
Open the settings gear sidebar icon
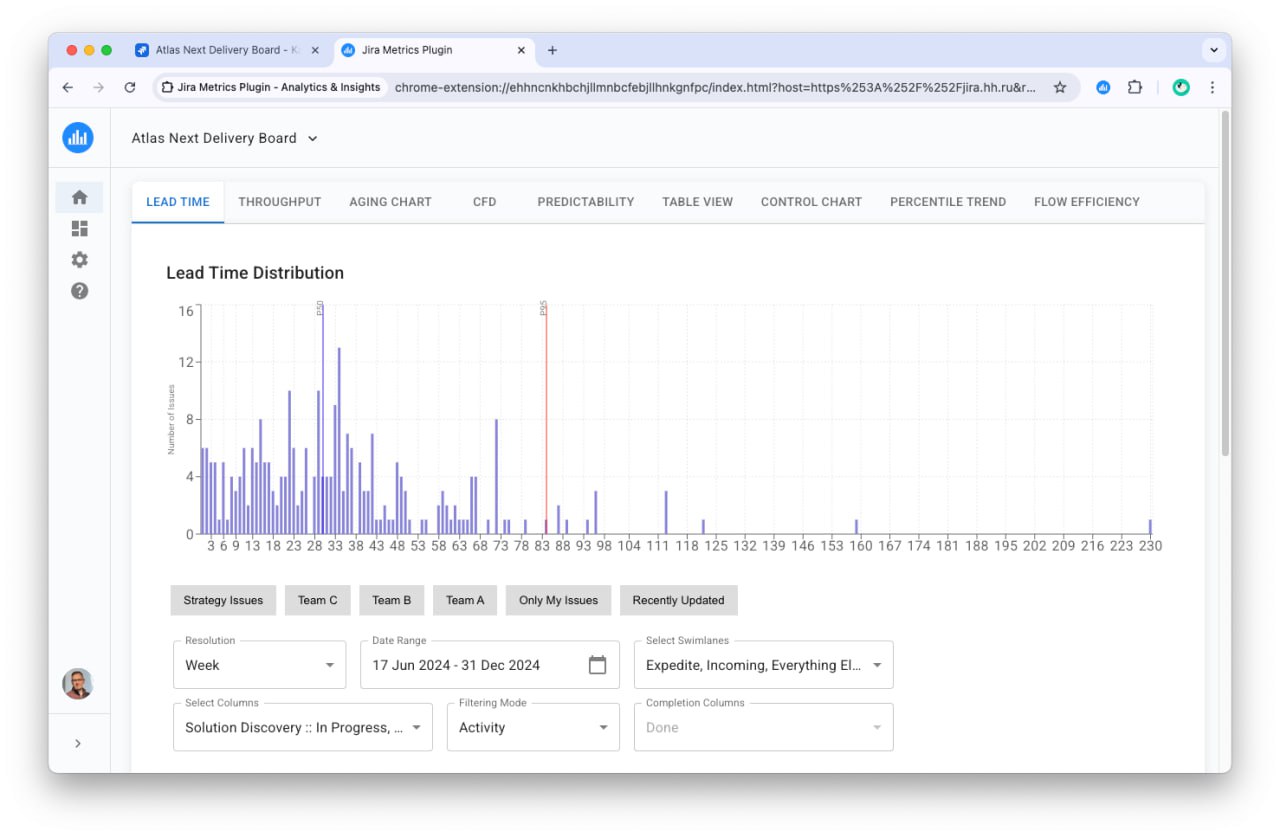[x=79, y=259]
